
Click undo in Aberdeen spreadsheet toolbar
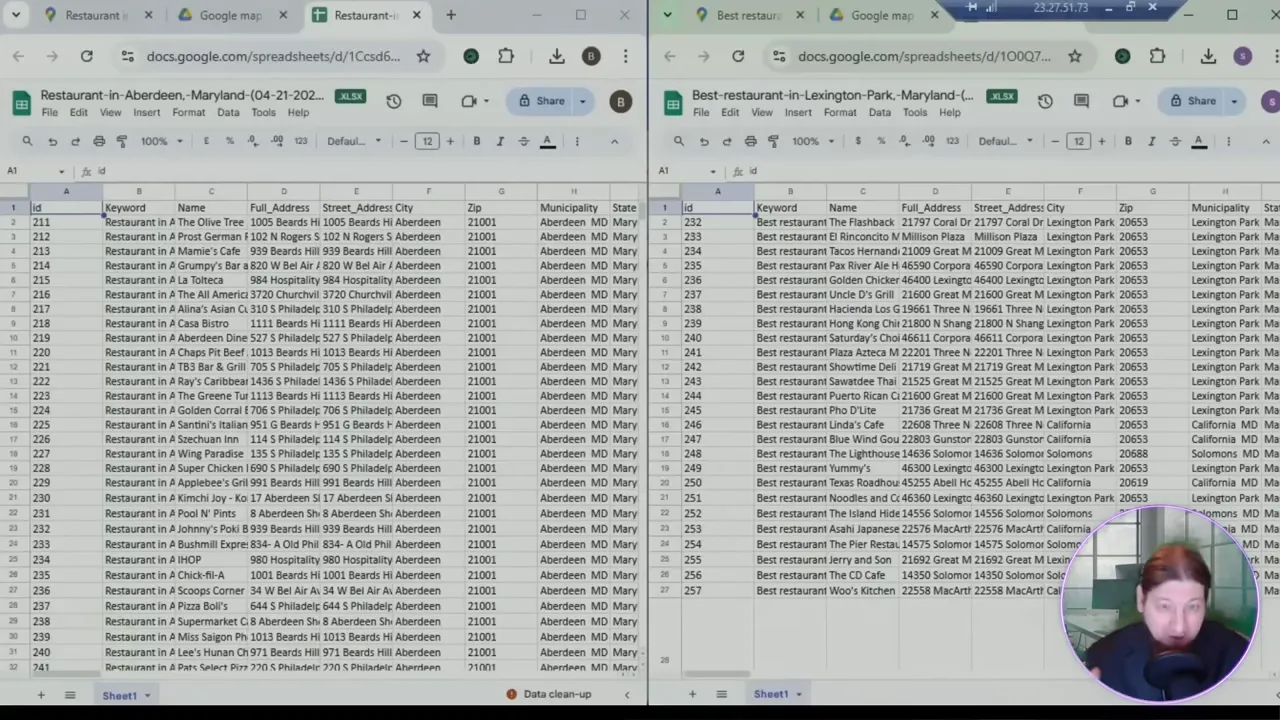click(52, 141)
